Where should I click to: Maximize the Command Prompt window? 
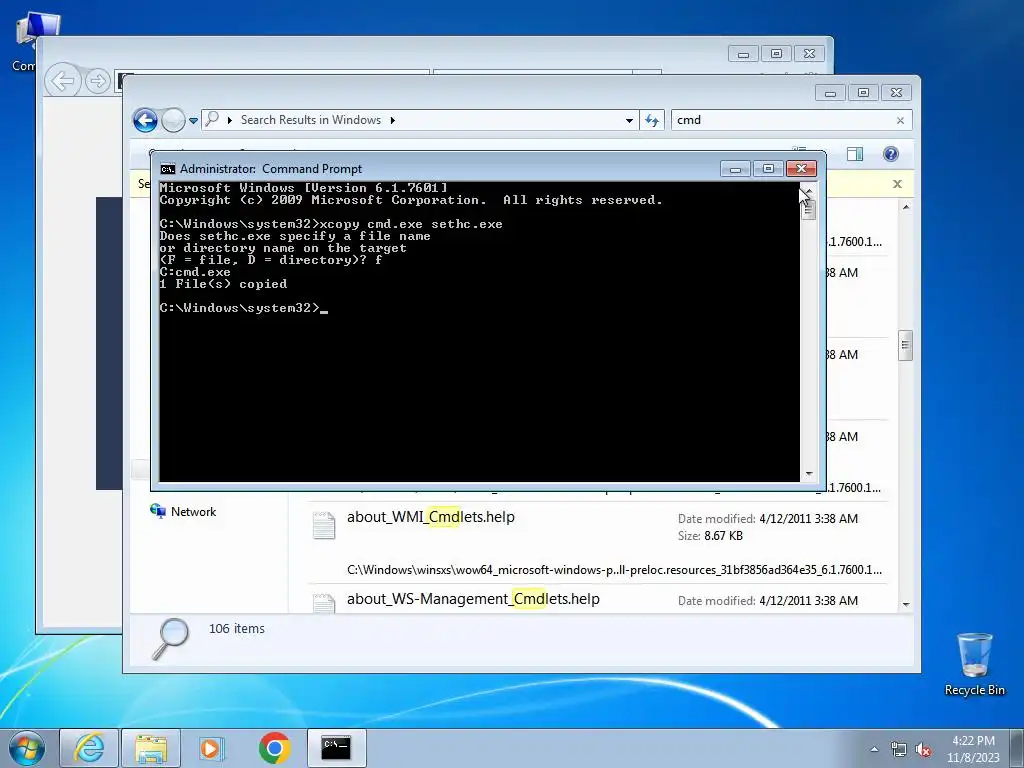click(x=768, y=169)
